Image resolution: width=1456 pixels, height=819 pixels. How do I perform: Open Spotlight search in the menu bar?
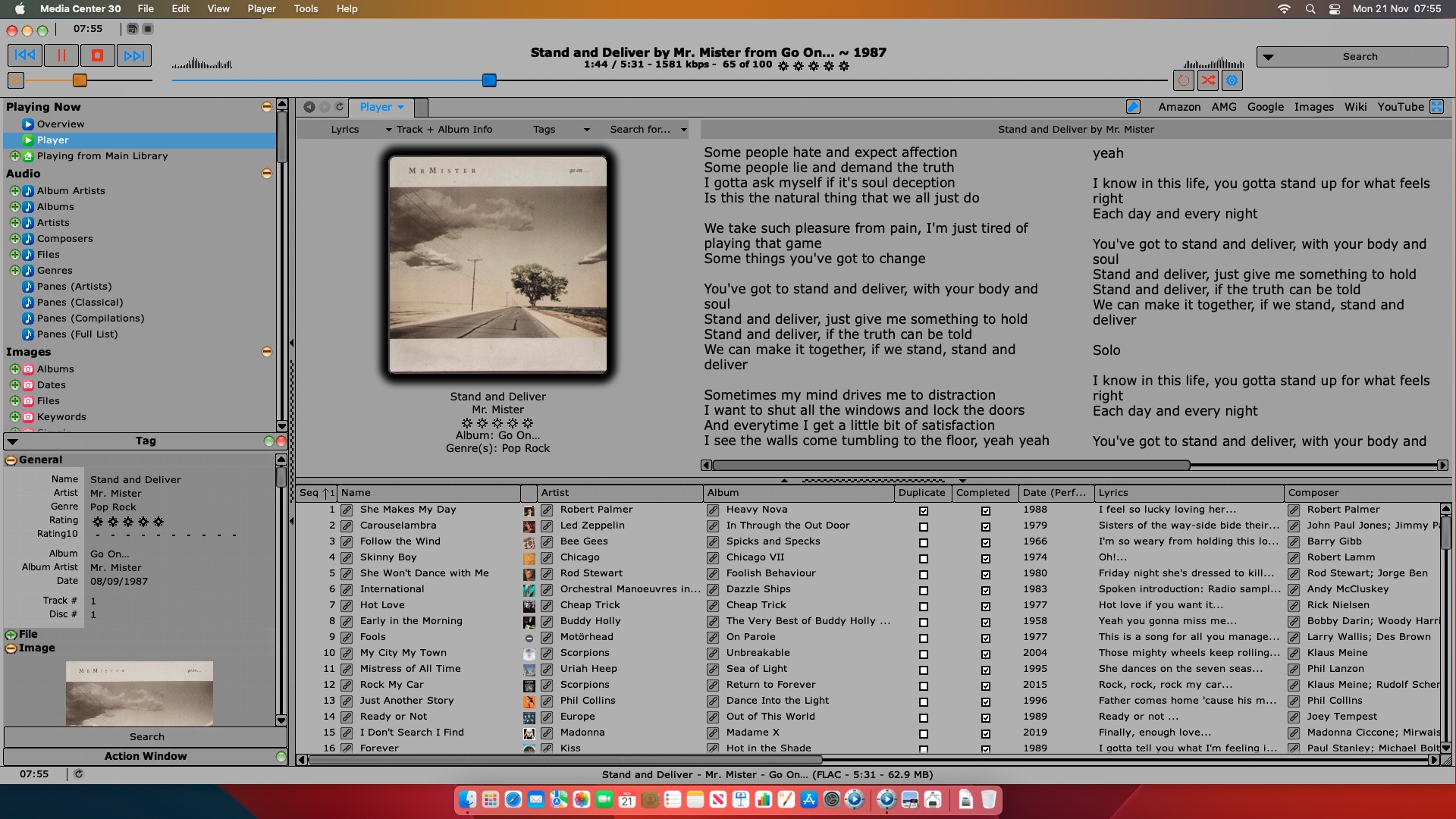tap(1310, 9)
